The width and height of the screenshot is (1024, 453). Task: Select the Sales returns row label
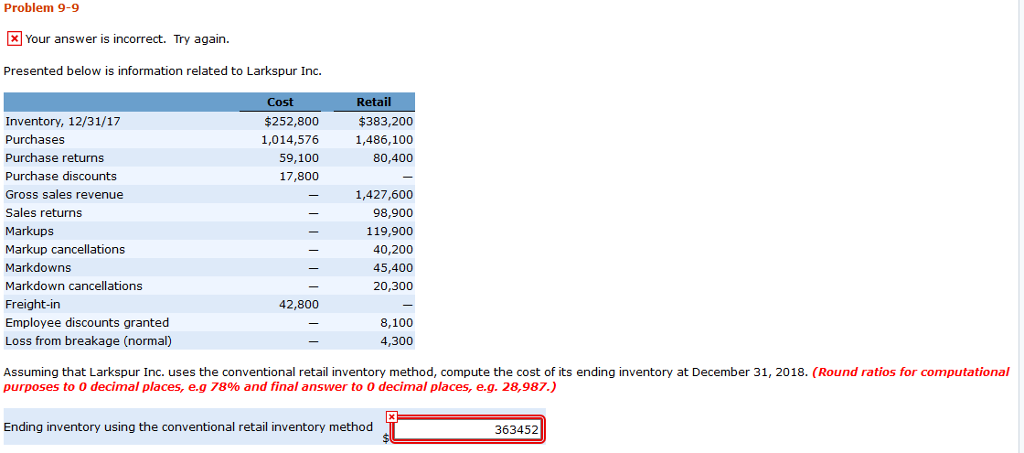click(x=44, y=213)
